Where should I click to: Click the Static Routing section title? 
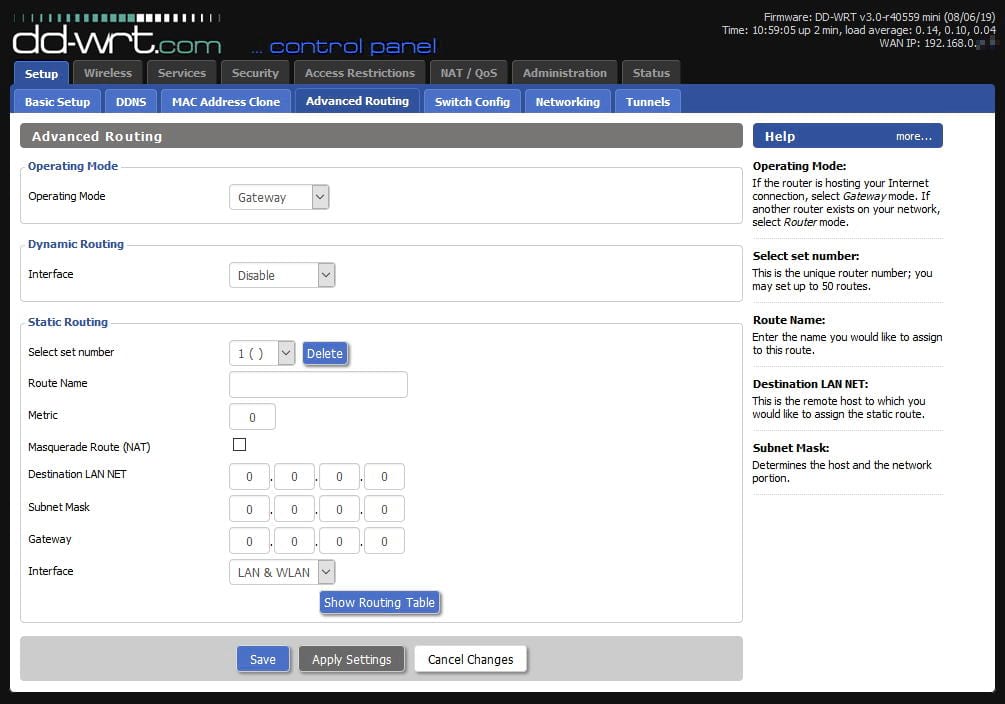point(68,322)
